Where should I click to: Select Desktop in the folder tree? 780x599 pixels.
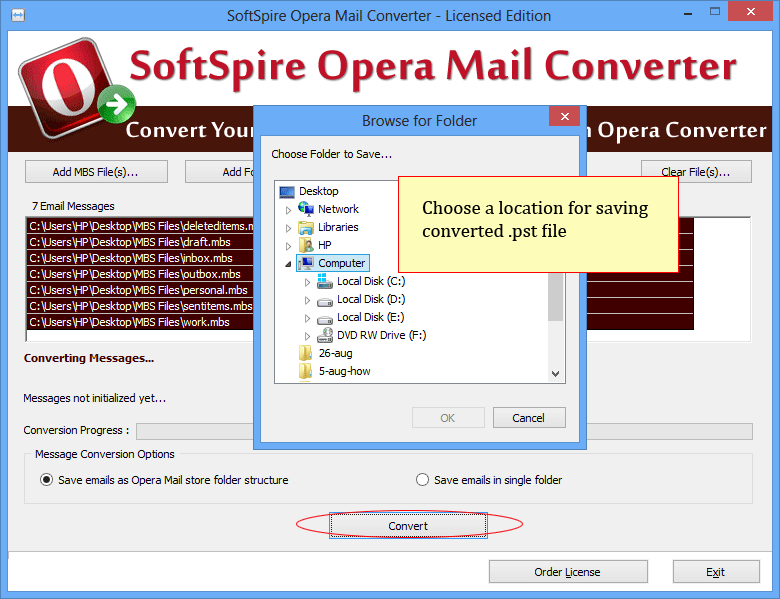point(318,191)
